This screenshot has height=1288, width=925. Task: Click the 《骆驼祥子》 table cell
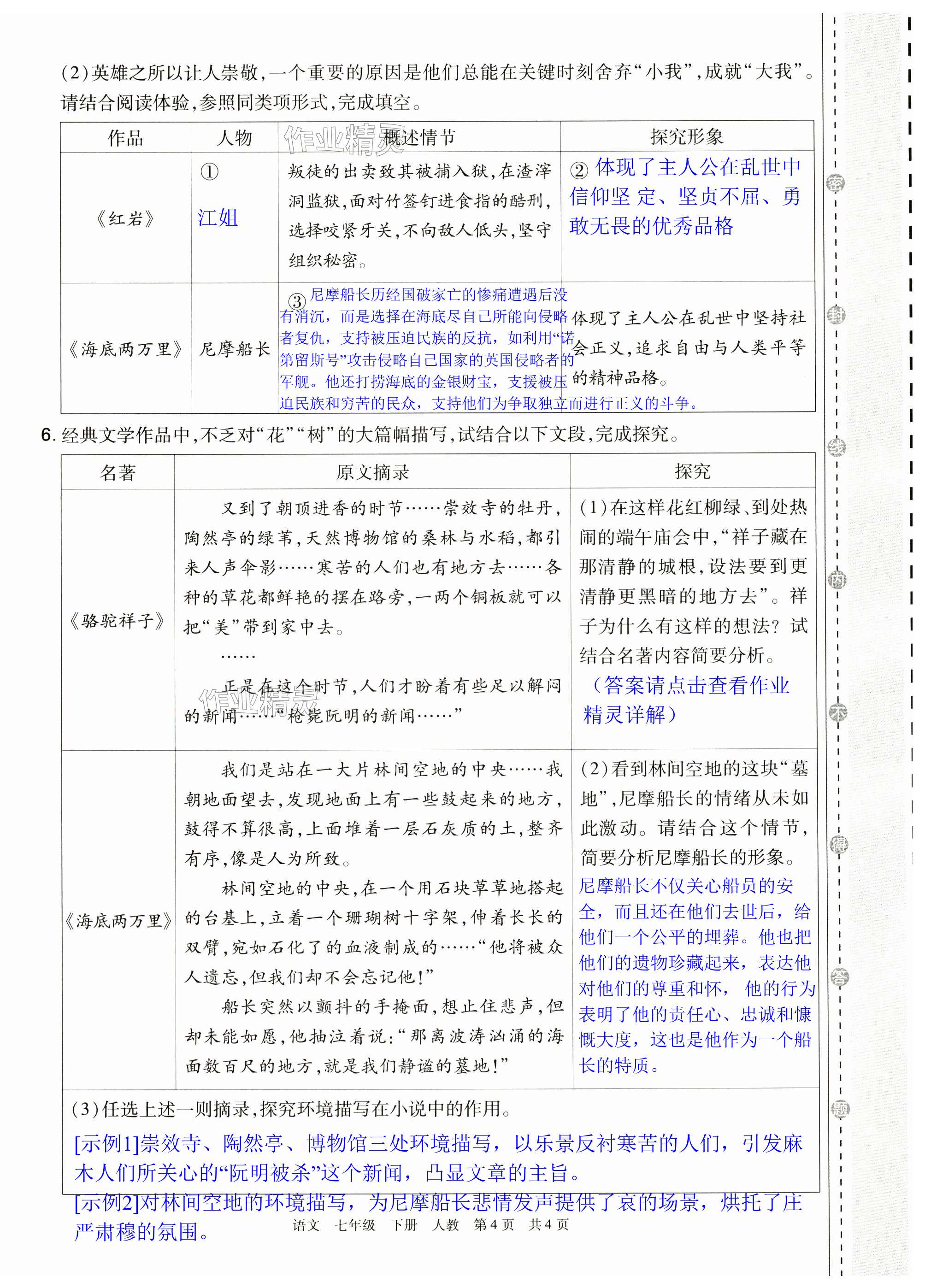coord(118,621)
